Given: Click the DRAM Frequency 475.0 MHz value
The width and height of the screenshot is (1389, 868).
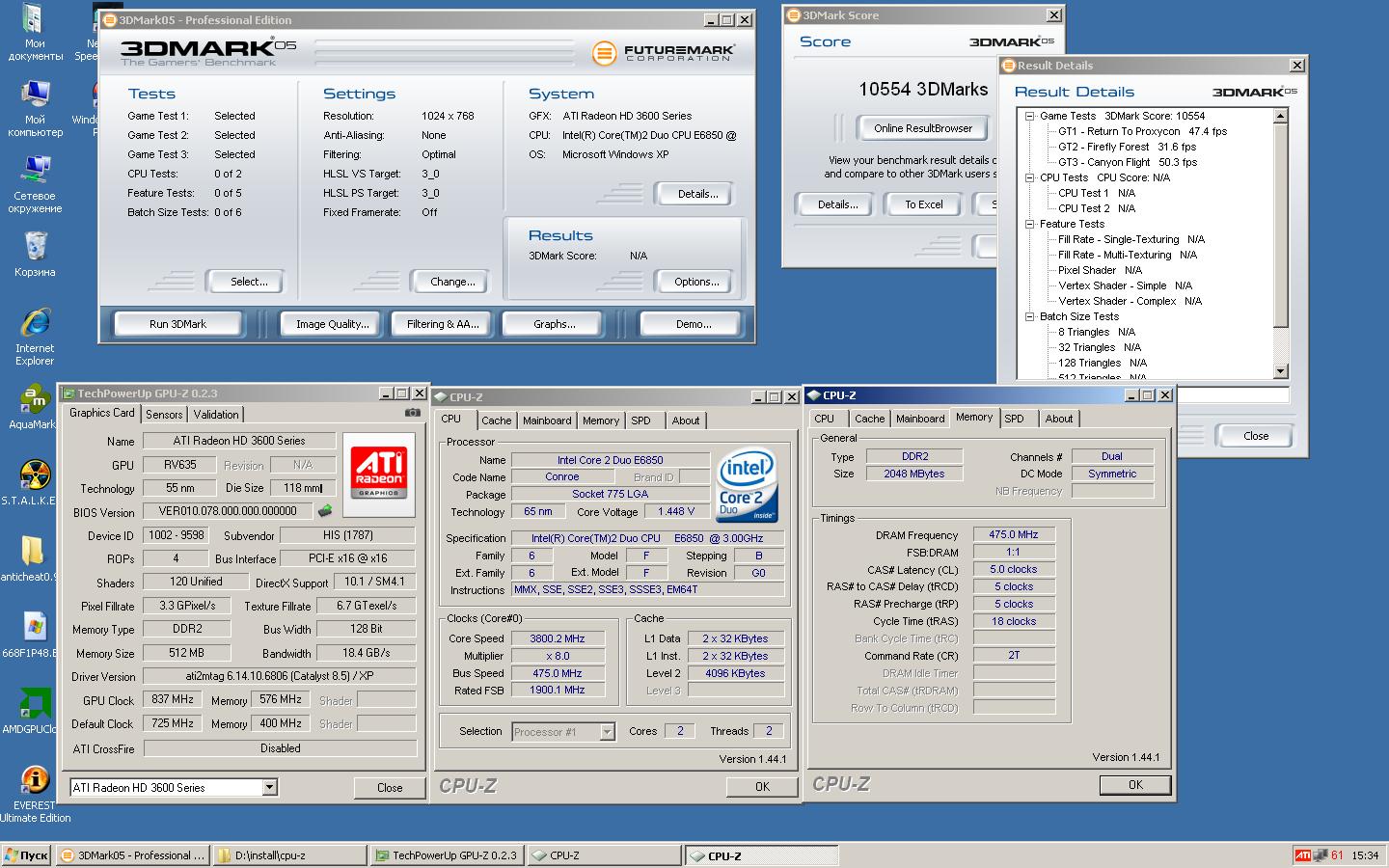Looking at the screenshot, I should 1014,534.
